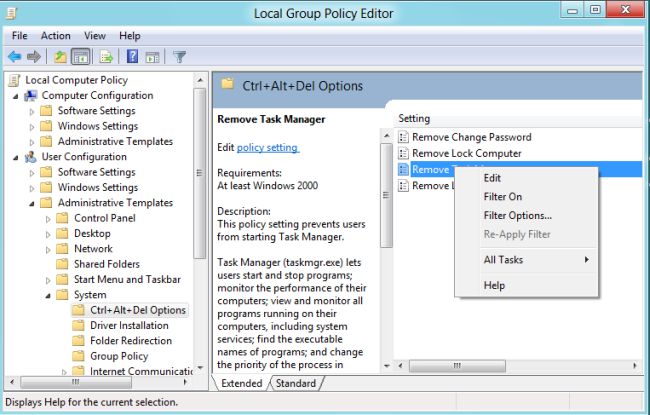Toggle the Show/Hide Action Pane icon

tap(152, 57)
